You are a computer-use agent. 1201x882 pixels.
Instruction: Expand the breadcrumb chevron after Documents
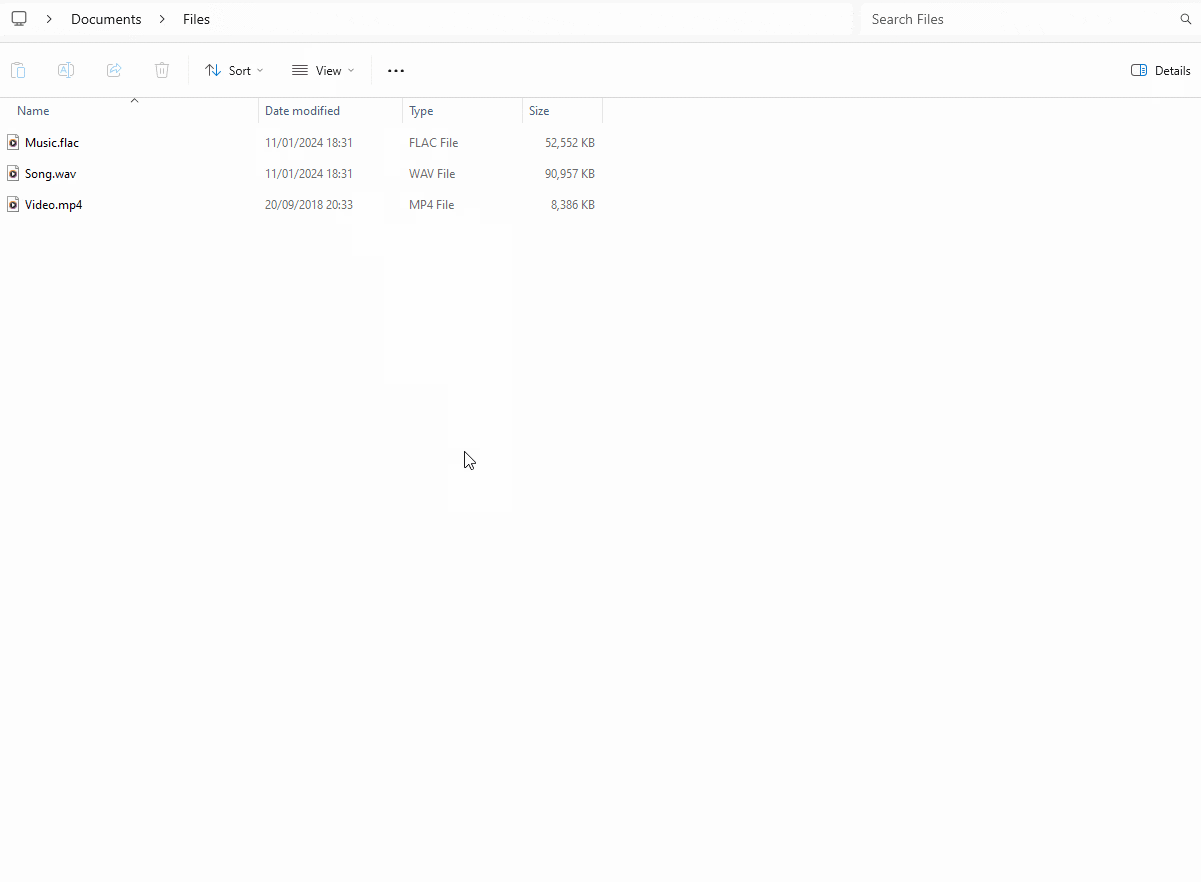[x=161, y=18]
